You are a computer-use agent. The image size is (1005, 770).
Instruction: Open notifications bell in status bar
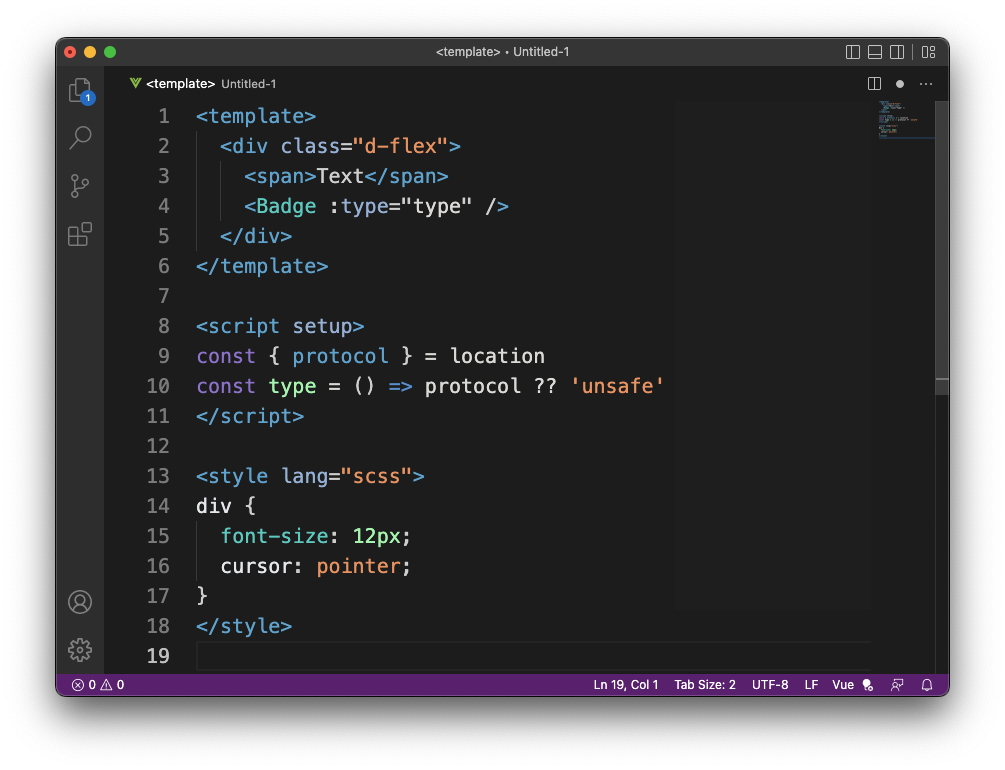pos(927,685)
